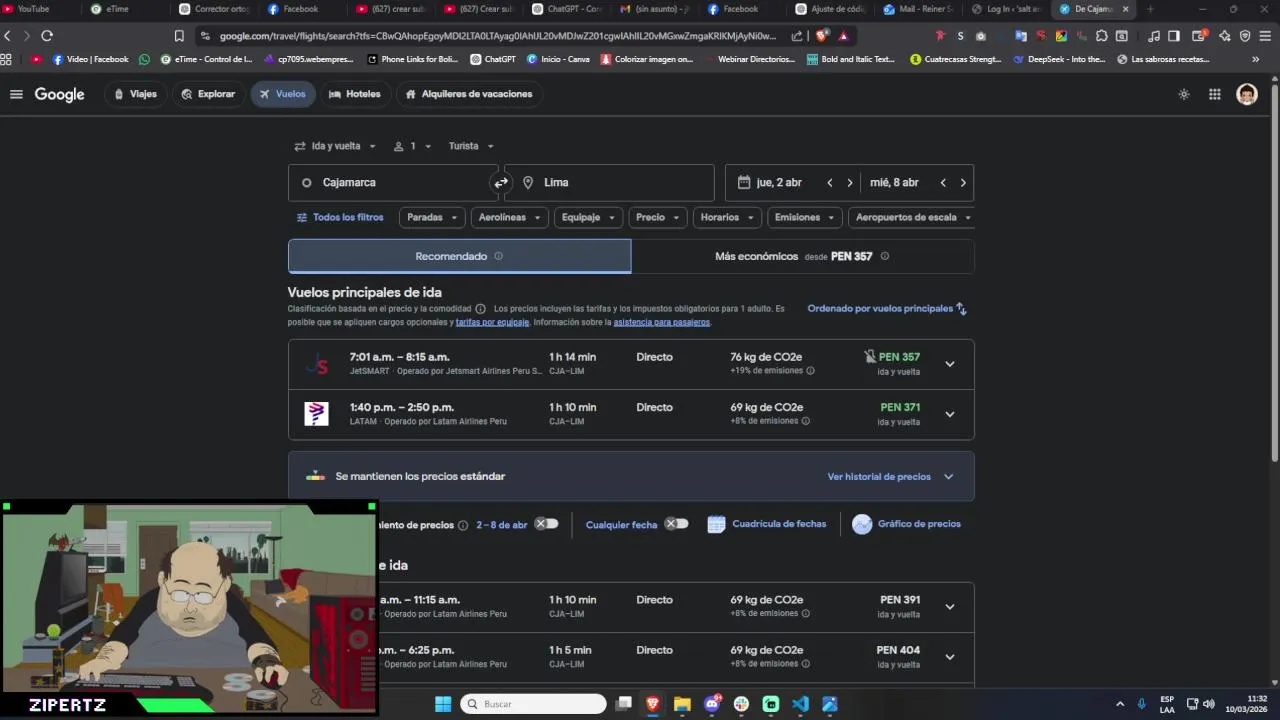Screen dimensions: 1280x720
Task: Open Brave browser on taskbar
Action: (x=653, y=704)
